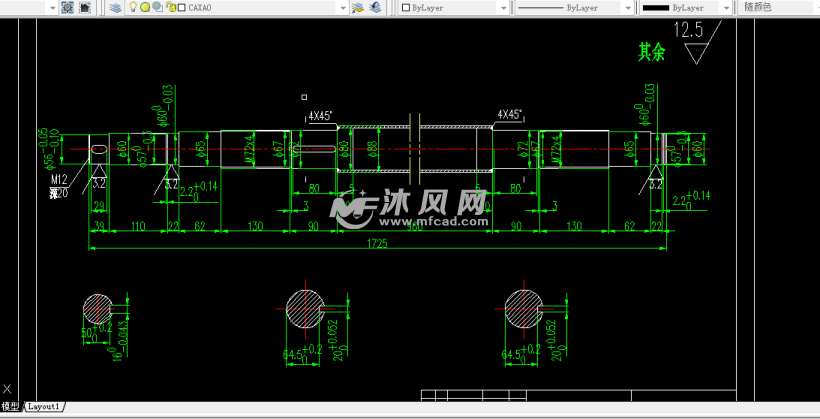This screenshot has height=419, width=820.
Task: Toggle freeze sun icon for CAXA0 layer
Action: [145, 7]
